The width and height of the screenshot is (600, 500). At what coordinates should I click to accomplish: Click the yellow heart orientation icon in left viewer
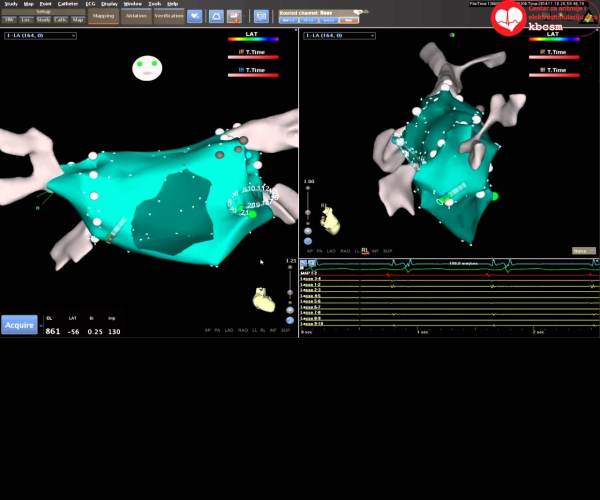[264, 300]
